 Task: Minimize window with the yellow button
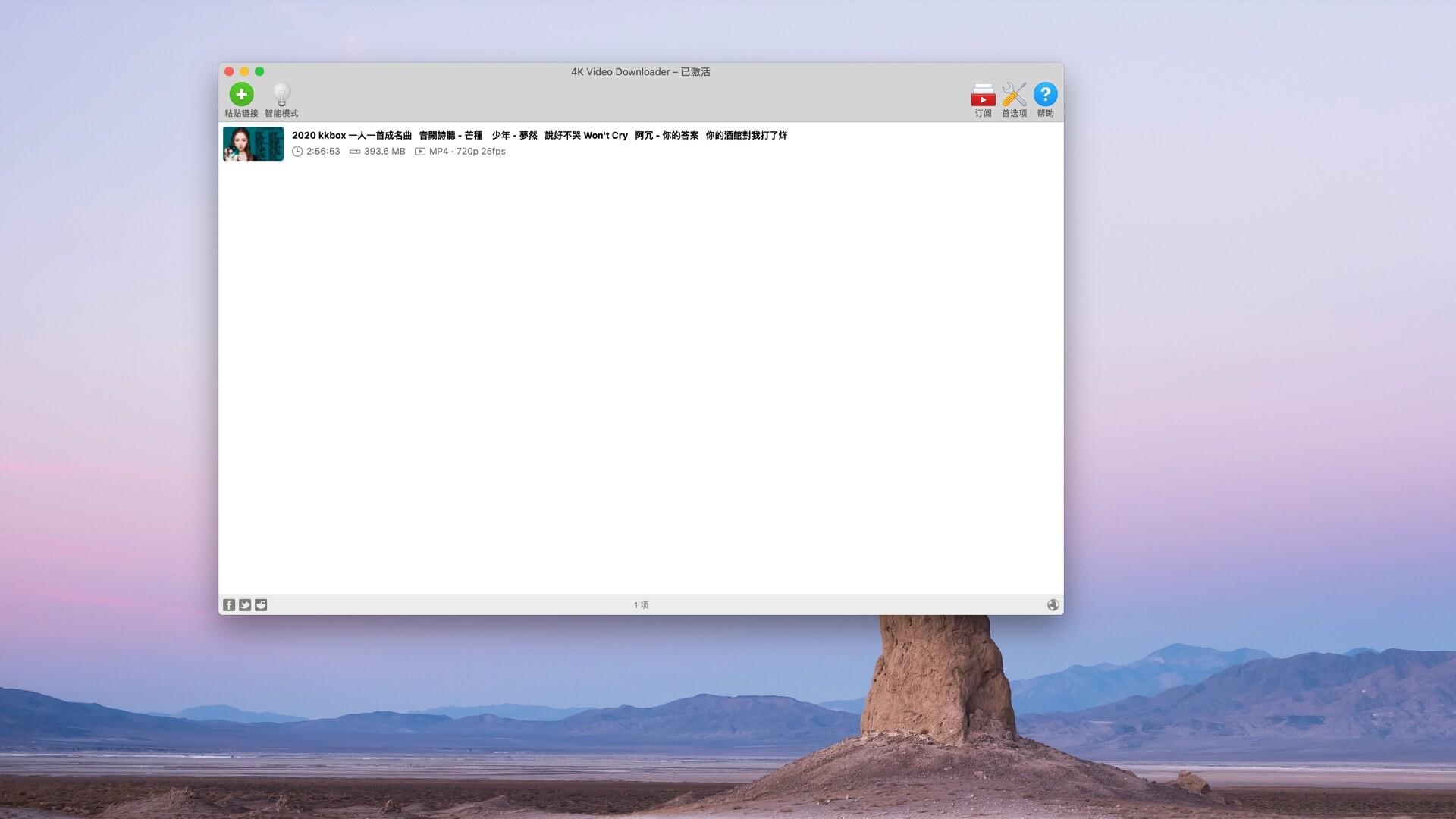click(244, 71)
